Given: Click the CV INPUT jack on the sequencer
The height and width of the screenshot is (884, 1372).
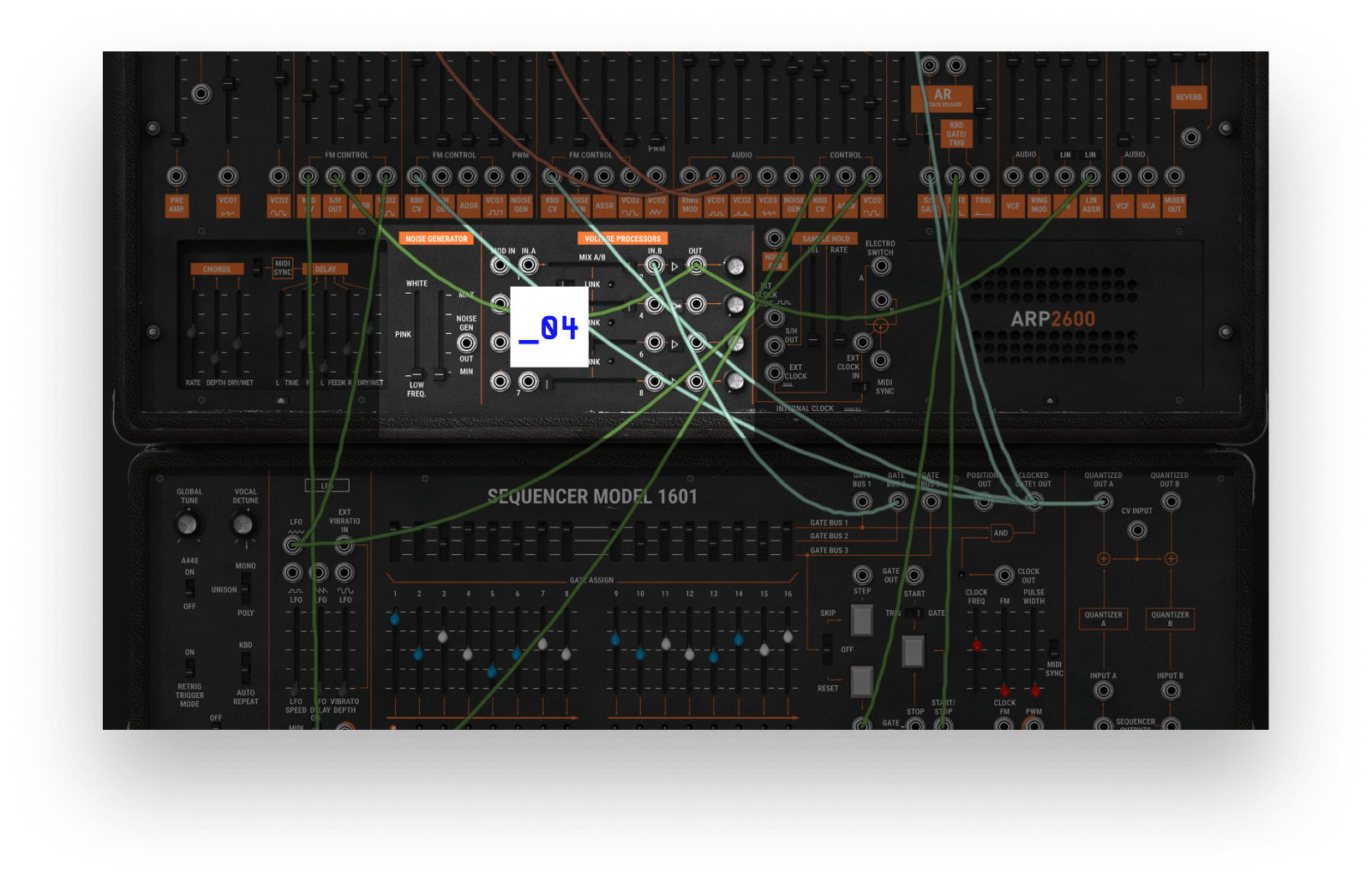Looking at the screenshot, I should 1137,530.
